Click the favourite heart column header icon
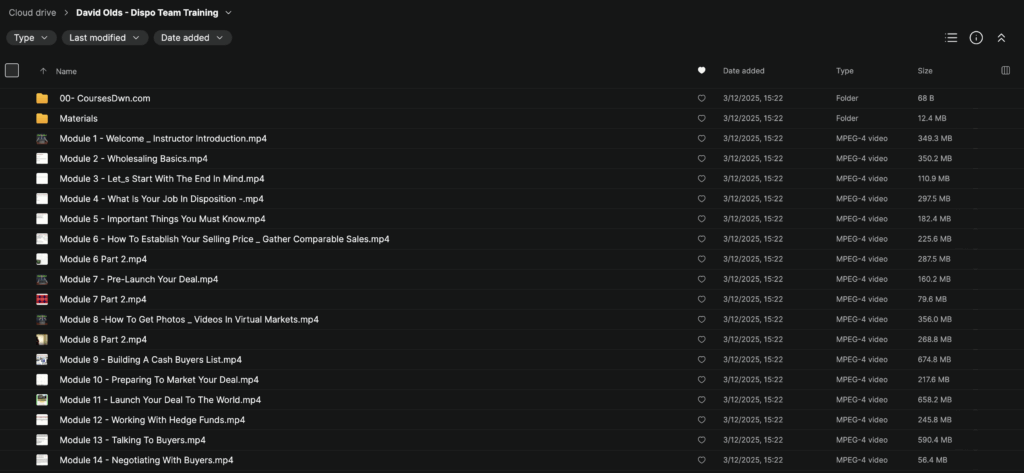1024x473 pixels. (x=701, y=71)
